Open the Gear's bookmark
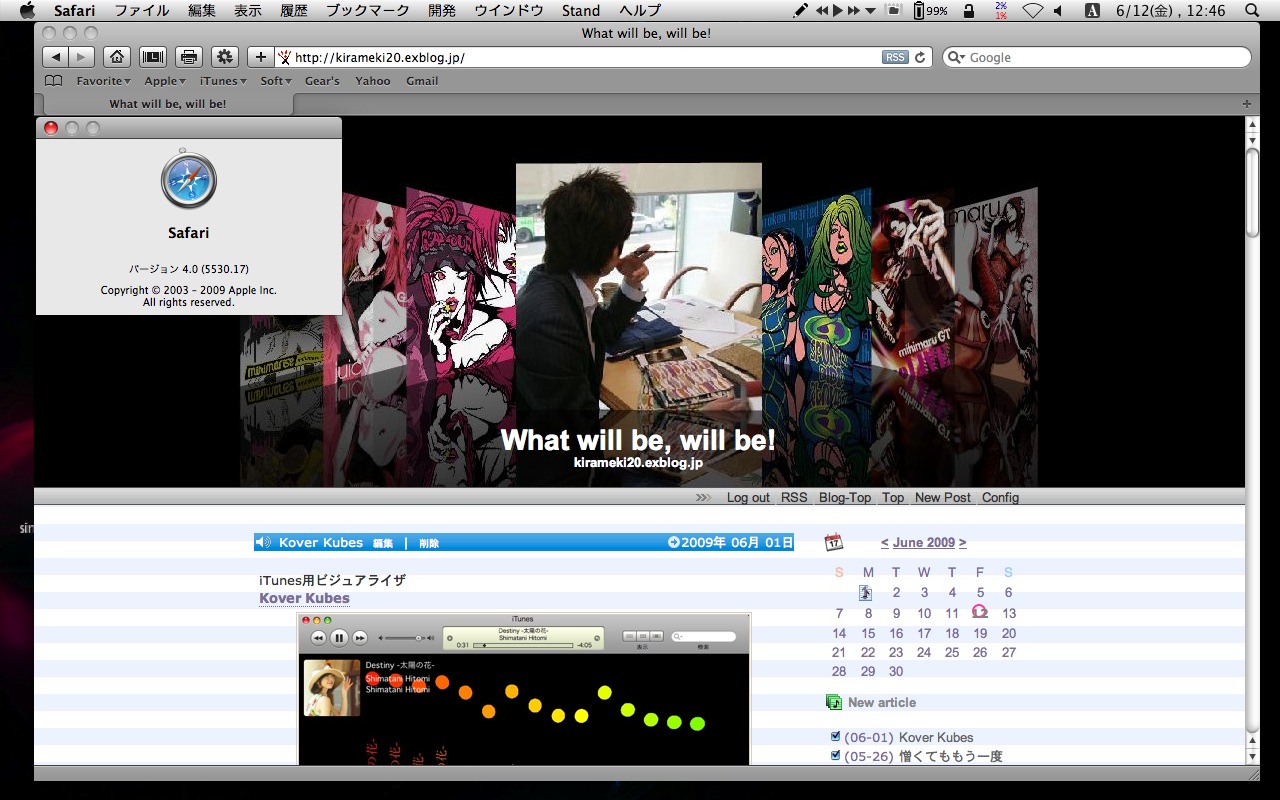The image size is (1280, 800). click(322, 81)
